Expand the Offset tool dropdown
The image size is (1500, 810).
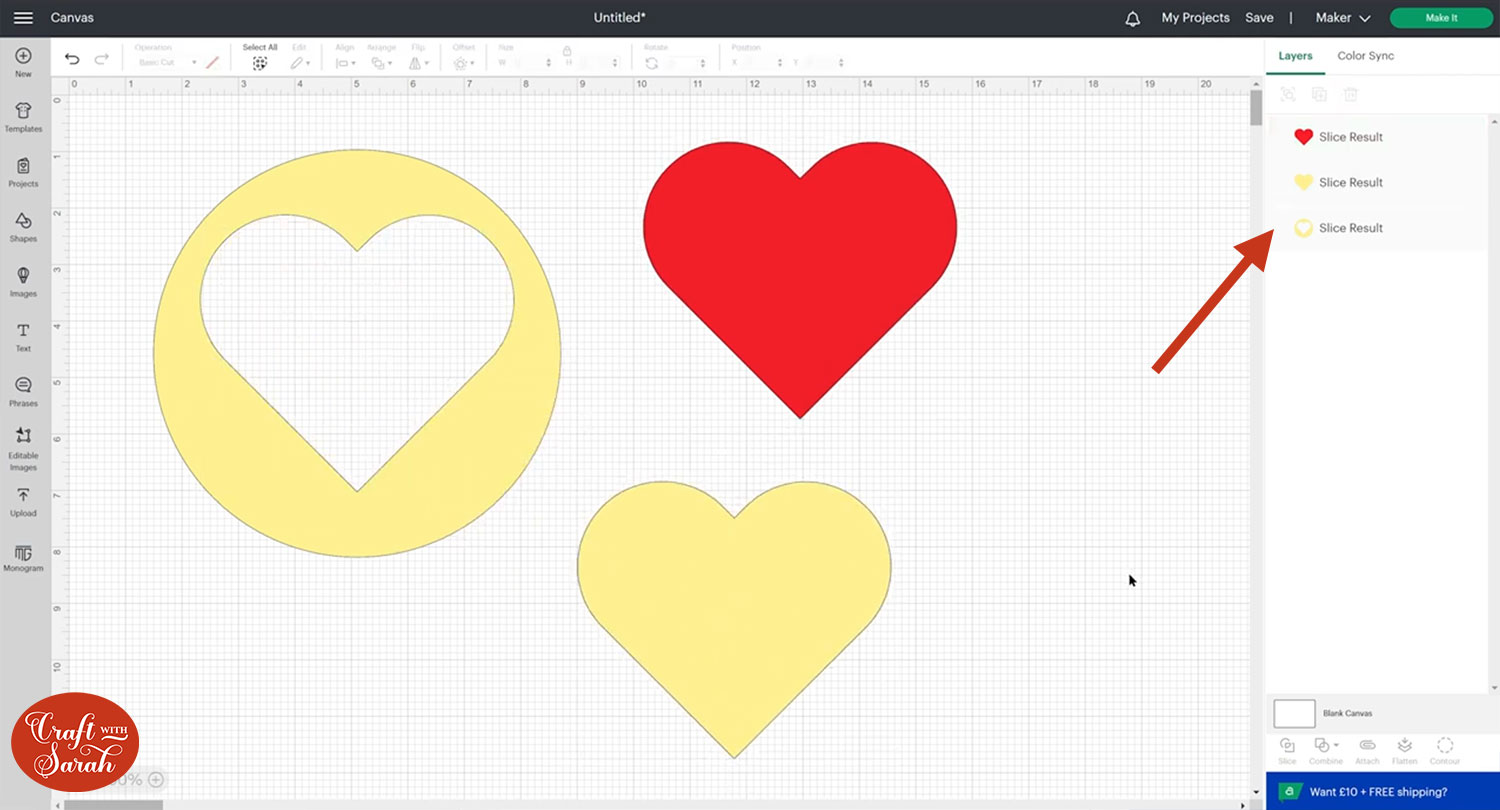[x=463, y=58]
